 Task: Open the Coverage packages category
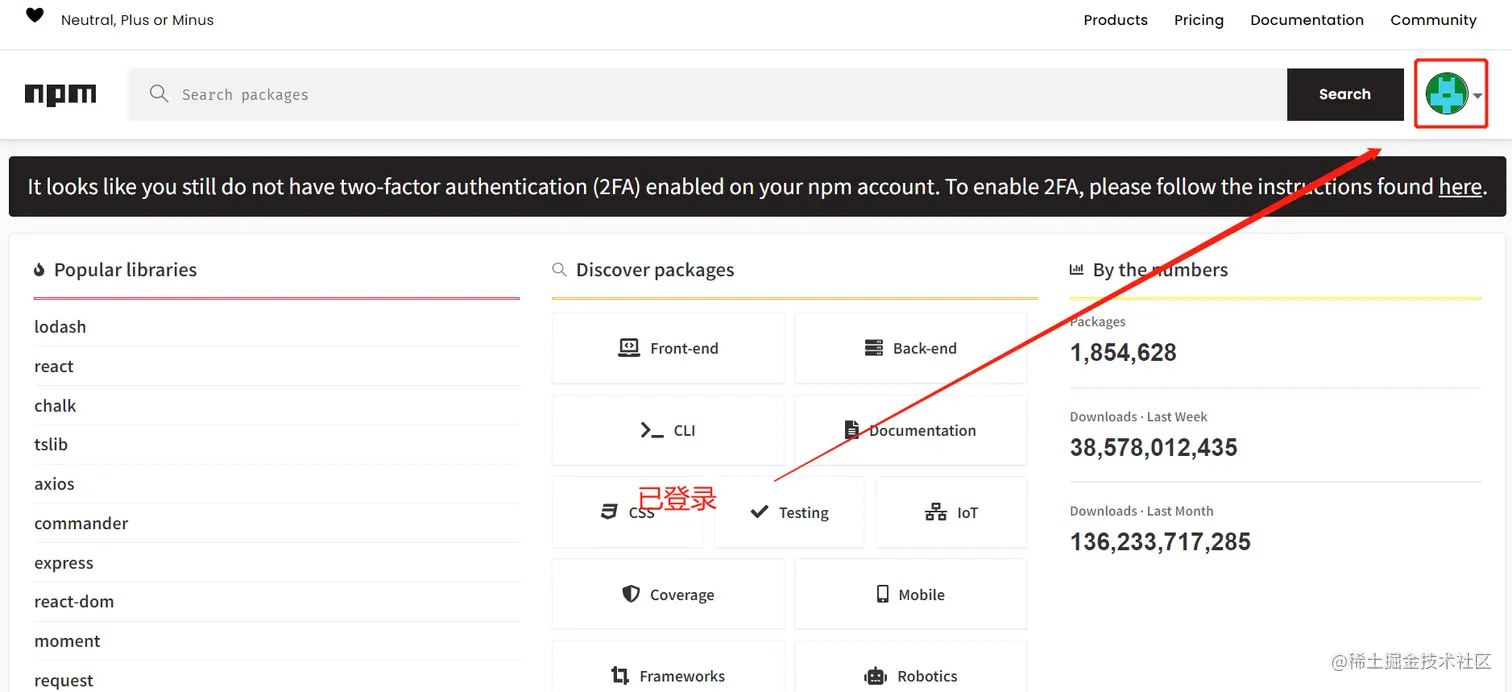(x=668, y=594)
